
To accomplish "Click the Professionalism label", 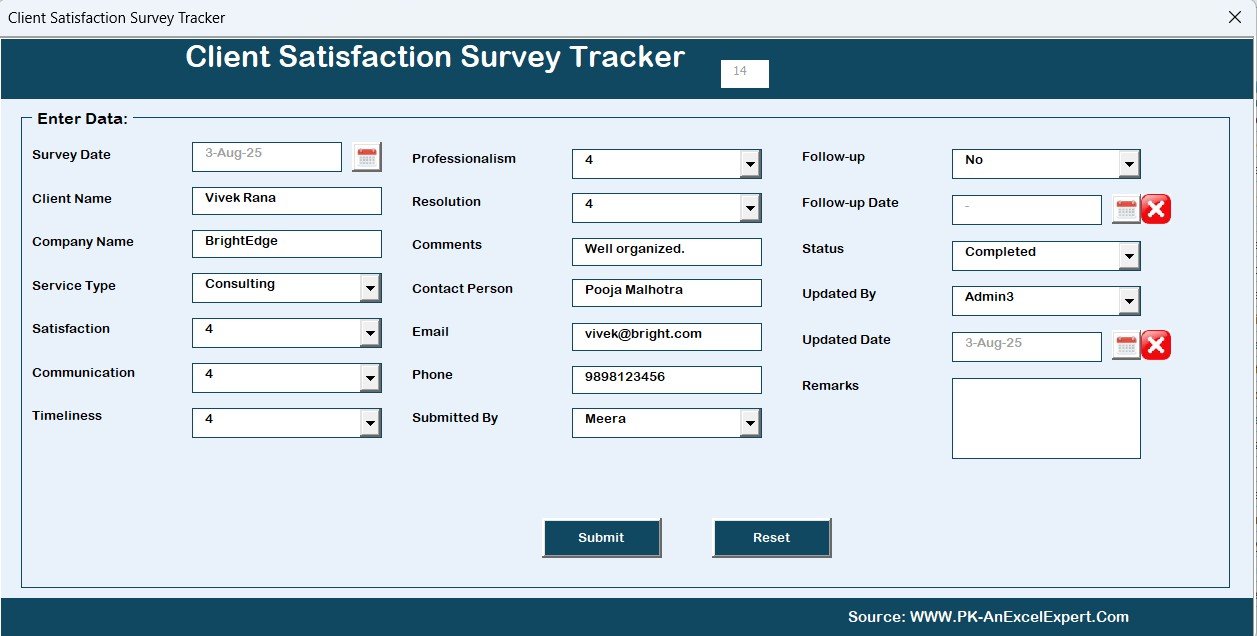I will (464, 159).
